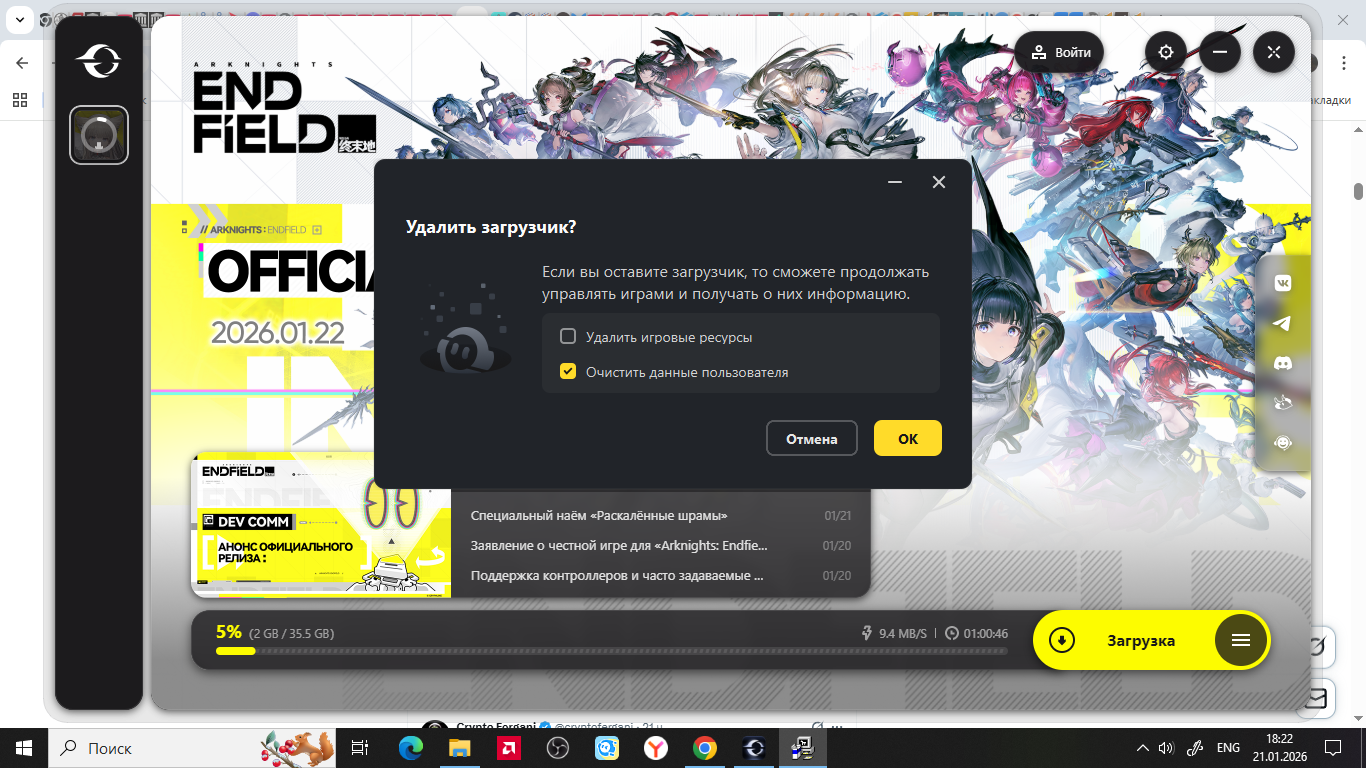Screen dimensions: 1366x768
Task: Open Task View on the taskbar
Action: 361,747
